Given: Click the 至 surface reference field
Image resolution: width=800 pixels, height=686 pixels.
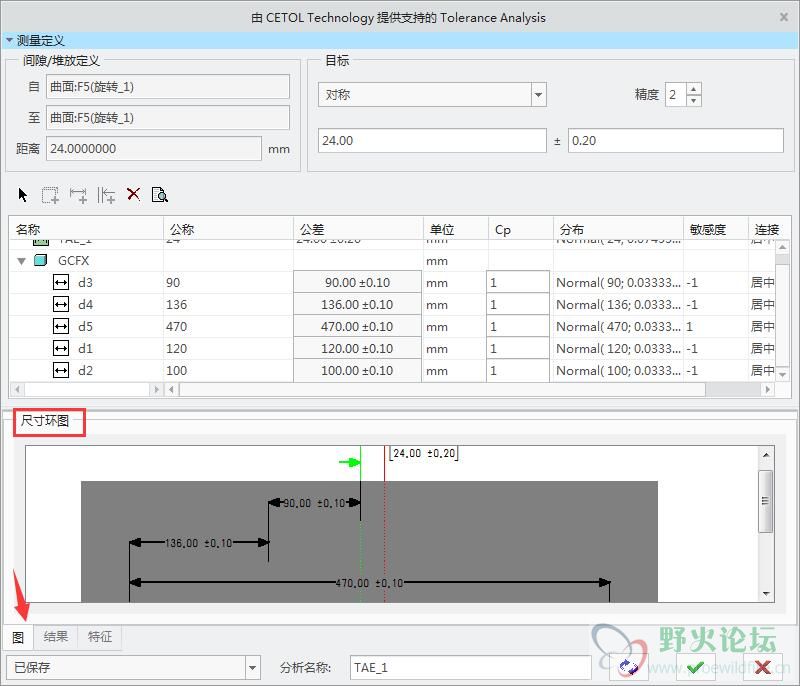Looking at the screenshot, I should pos(168,118).
